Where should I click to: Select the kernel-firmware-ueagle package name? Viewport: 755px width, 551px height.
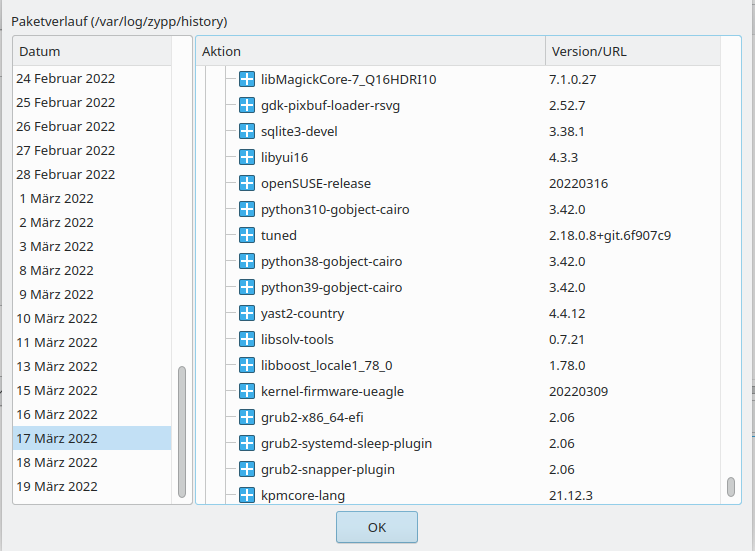click(332, 392)
